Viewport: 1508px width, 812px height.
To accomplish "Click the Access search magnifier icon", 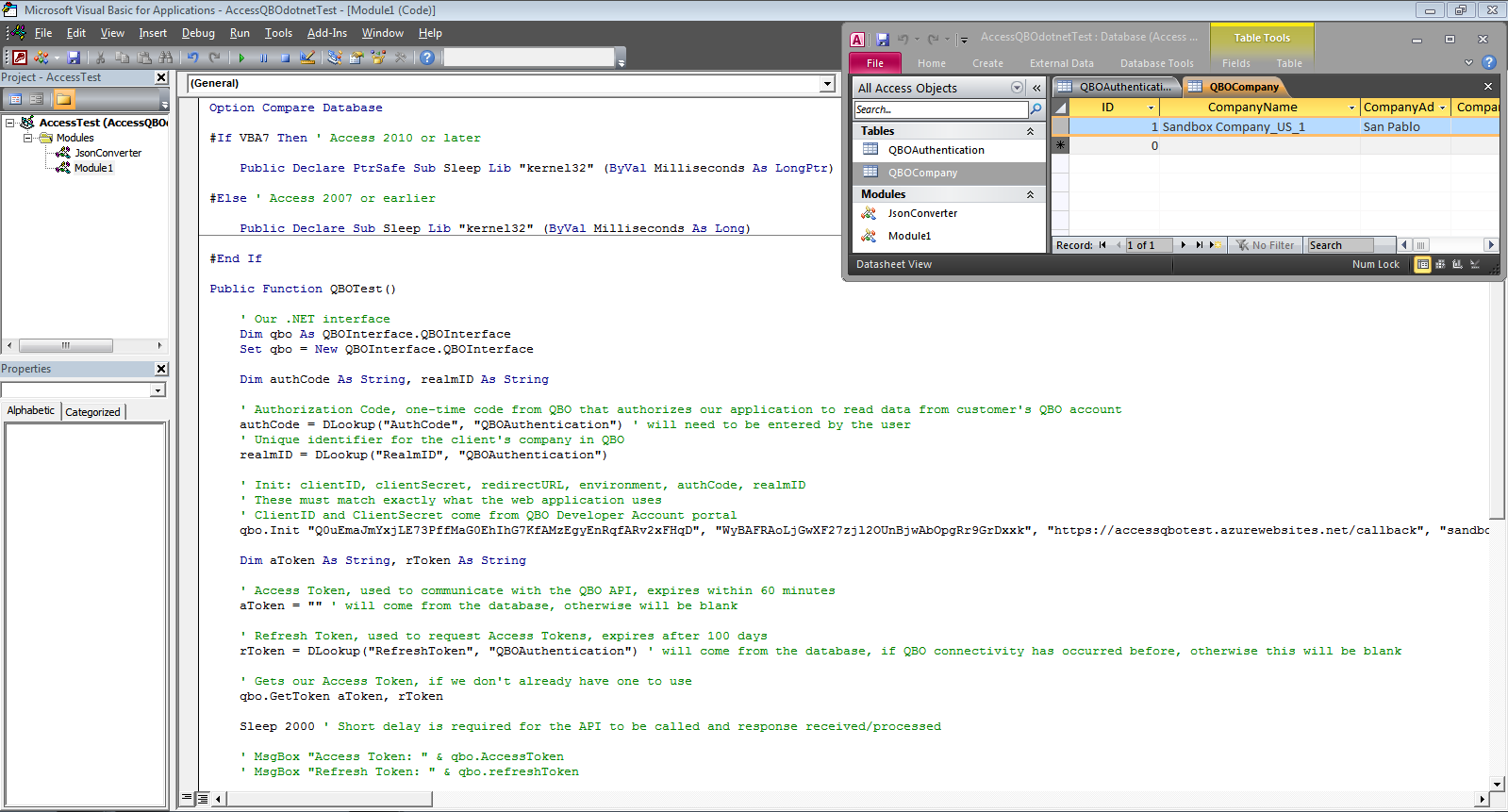I will (x=1036, y=109).
